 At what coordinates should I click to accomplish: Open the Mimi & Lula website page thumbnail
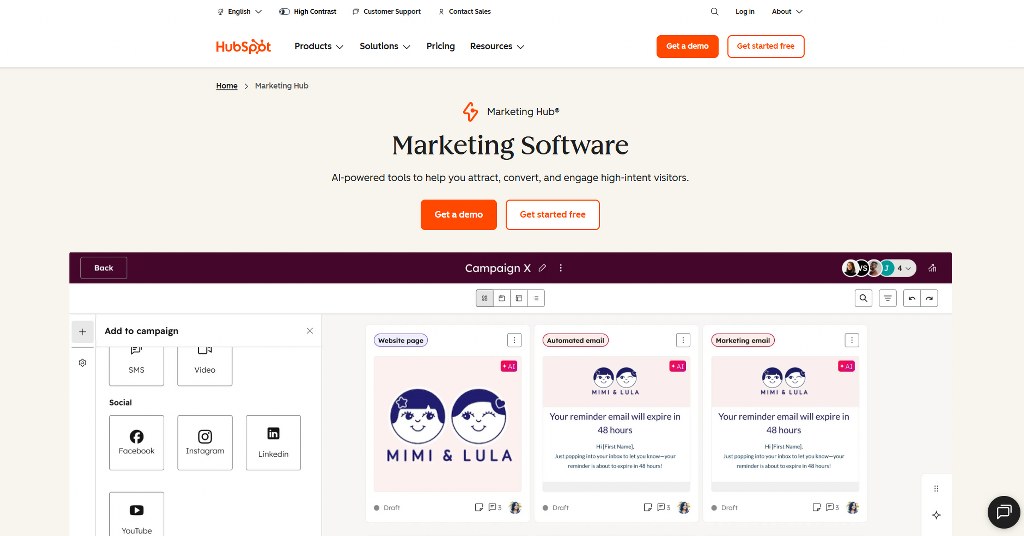click(x=447, y=424)
